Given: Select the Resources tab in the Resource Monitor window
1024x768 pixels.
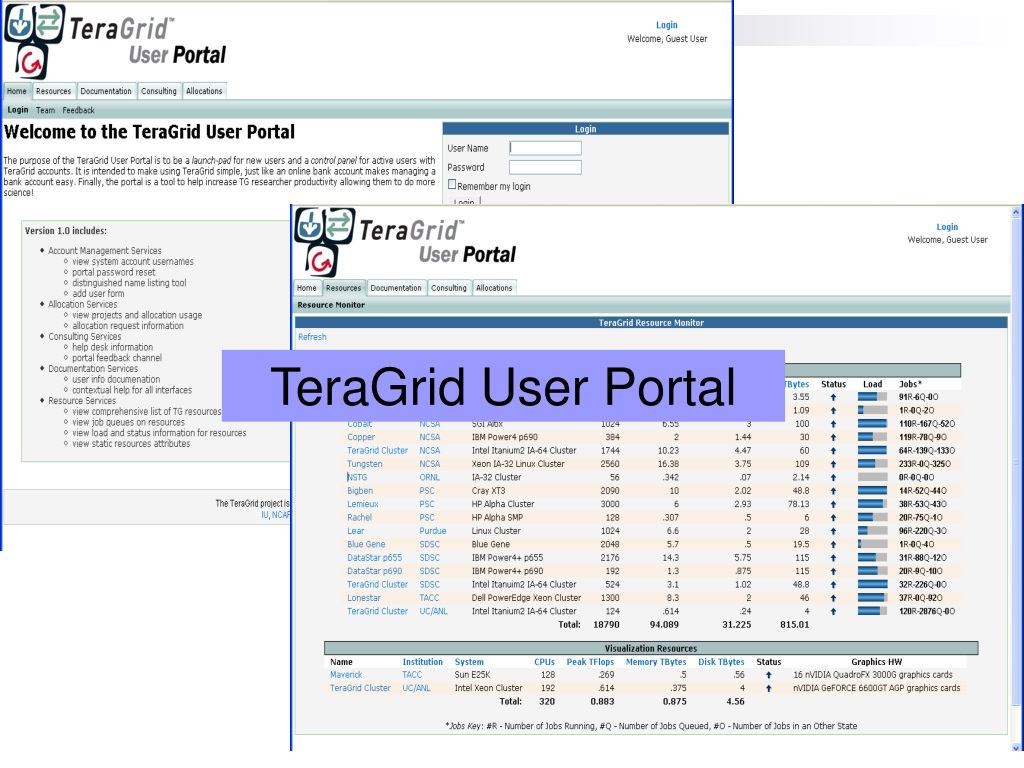Looking at the screenshot, I should (x=344, y=288).
